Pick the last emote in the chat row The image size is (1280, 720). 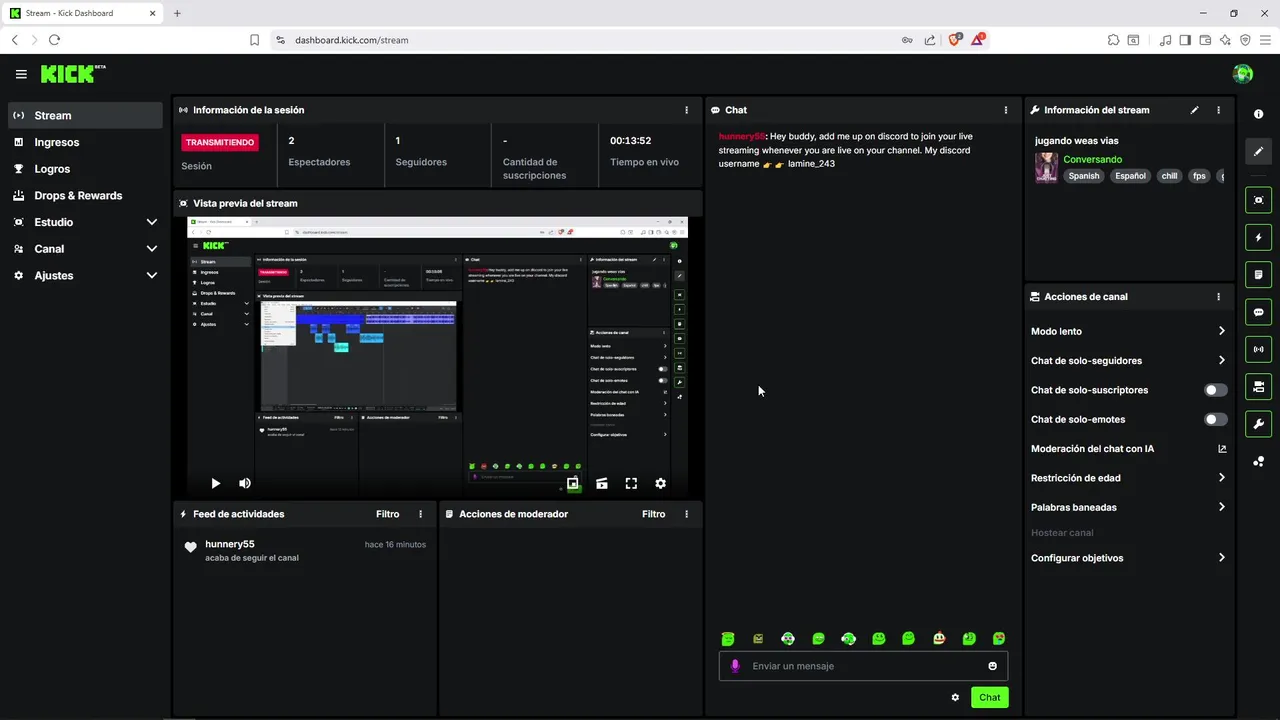(998, 639)
